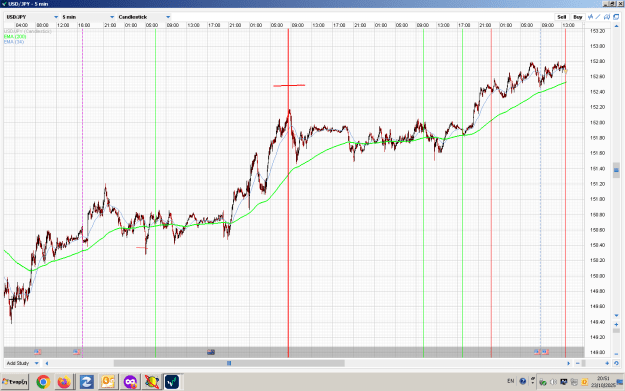This screenshot has height=391, width=625.
Task: Open Google Chrome from the taskbar
Action: click(x=43, y=382)
